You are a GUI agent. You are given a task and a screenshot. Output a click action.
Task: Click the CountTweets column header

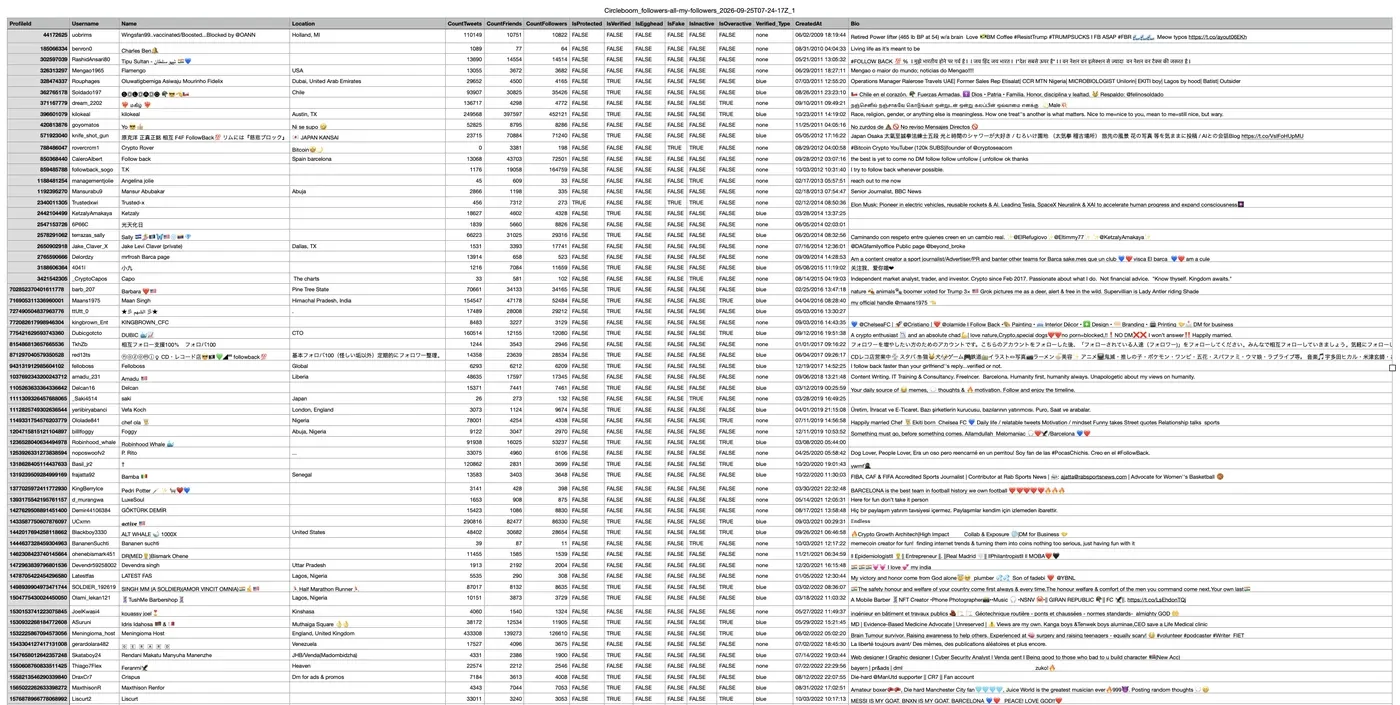pos(465,23)
